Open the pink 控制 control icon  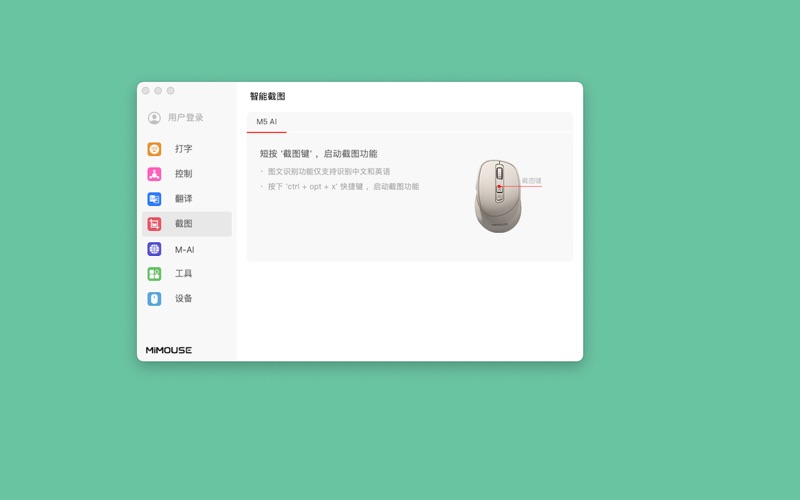click(154, 174)
